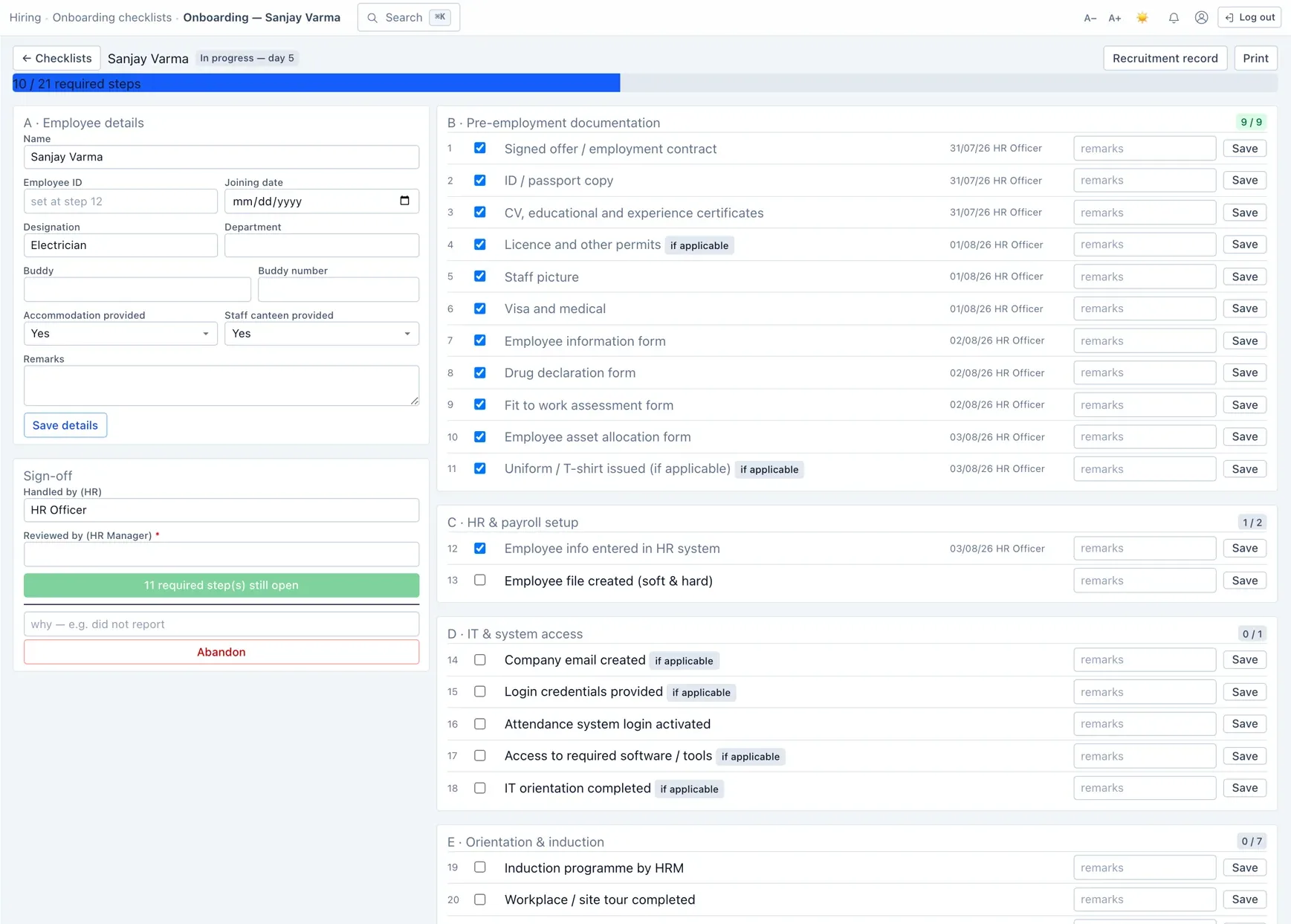Print the onboarding checklist
The width and height of the screenshot is (1291, 924).
coord(1255,58)
